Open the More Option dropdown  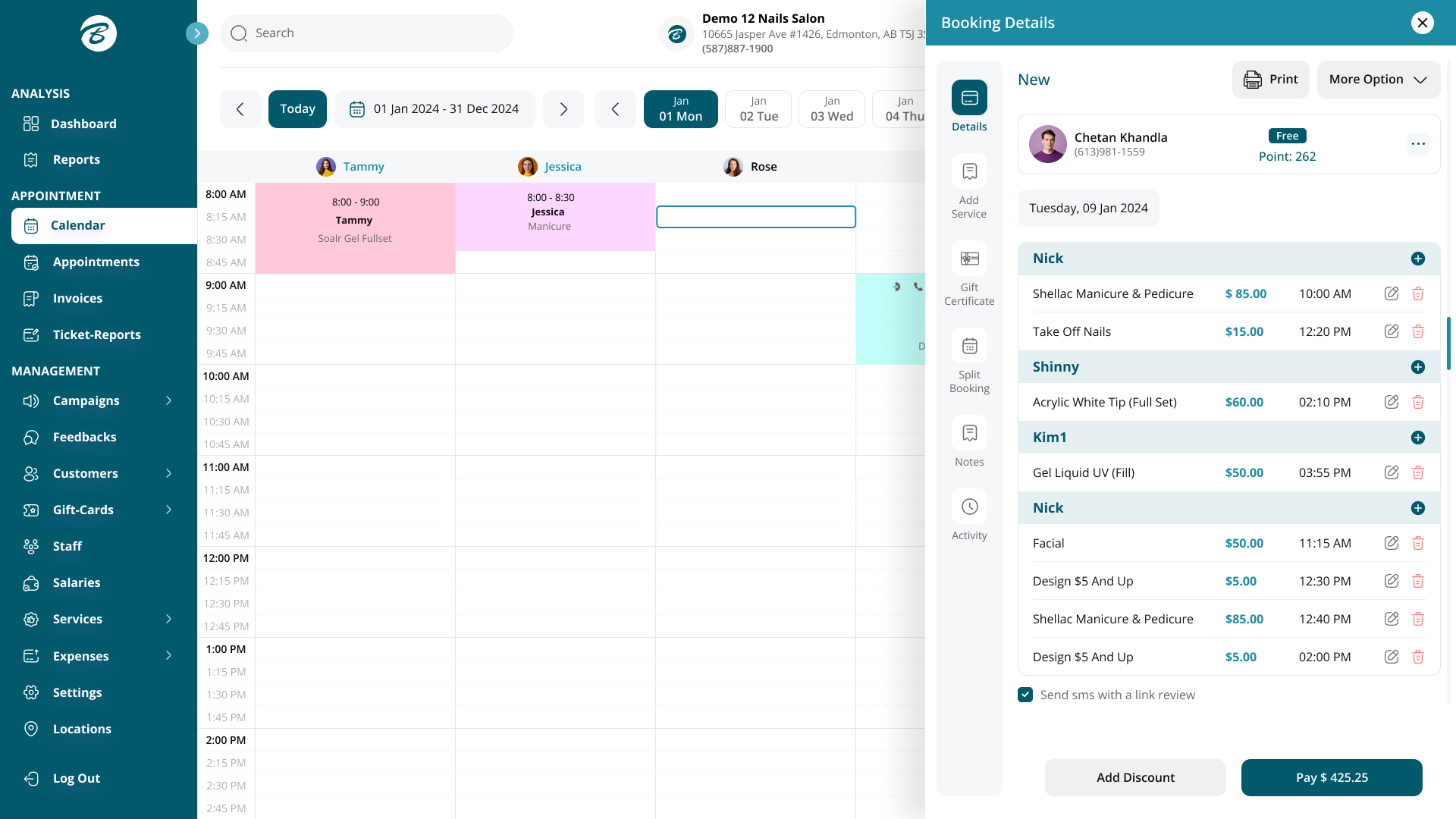(1378, 79)
